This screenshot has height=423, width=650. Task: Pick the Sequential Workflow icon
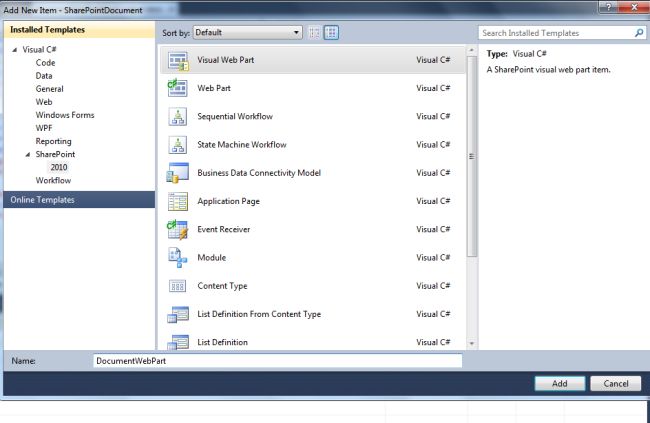(x=178, y=117)
